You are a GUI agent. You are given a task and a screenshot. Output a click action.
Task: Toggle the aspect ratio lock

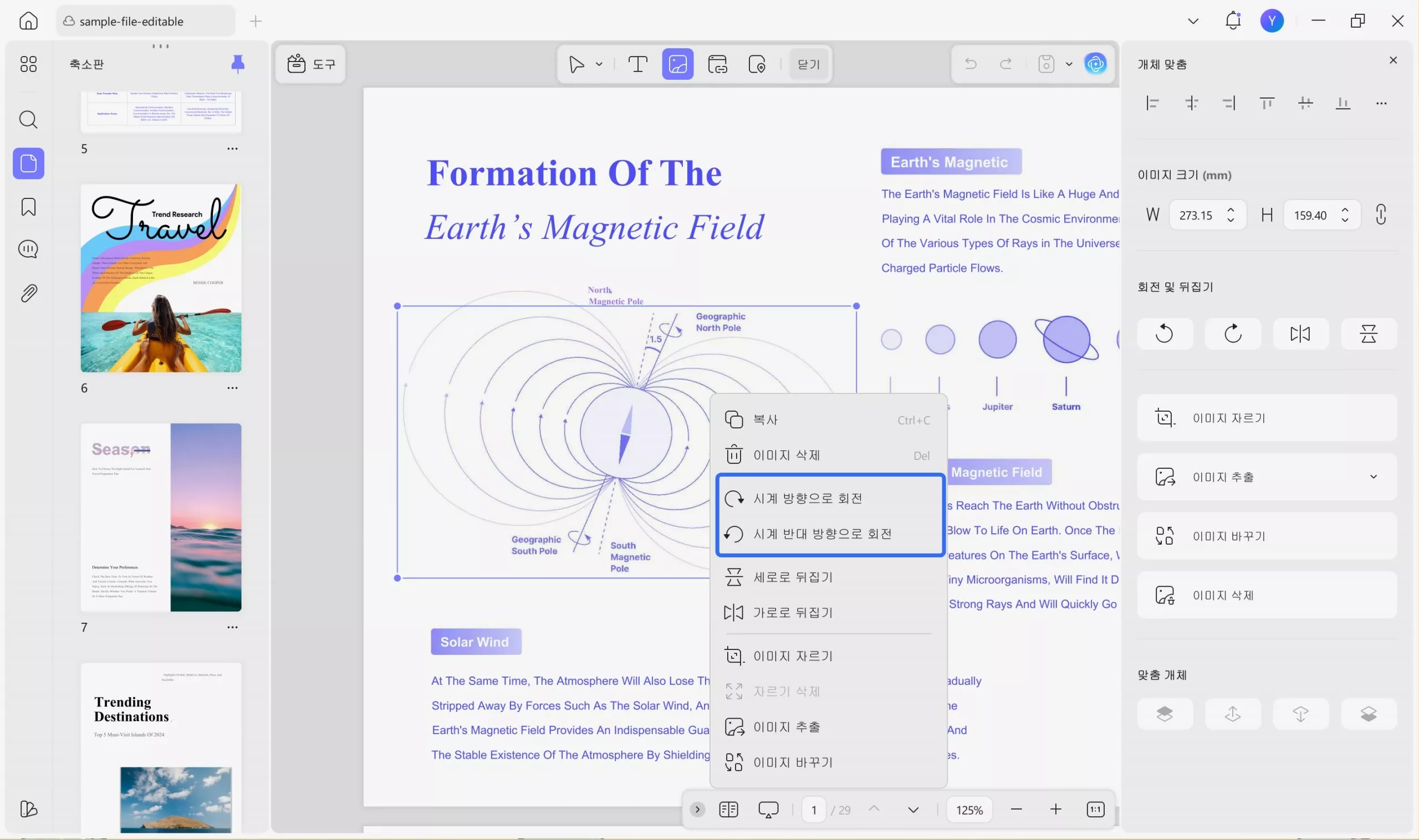(x=1381, y=214)
